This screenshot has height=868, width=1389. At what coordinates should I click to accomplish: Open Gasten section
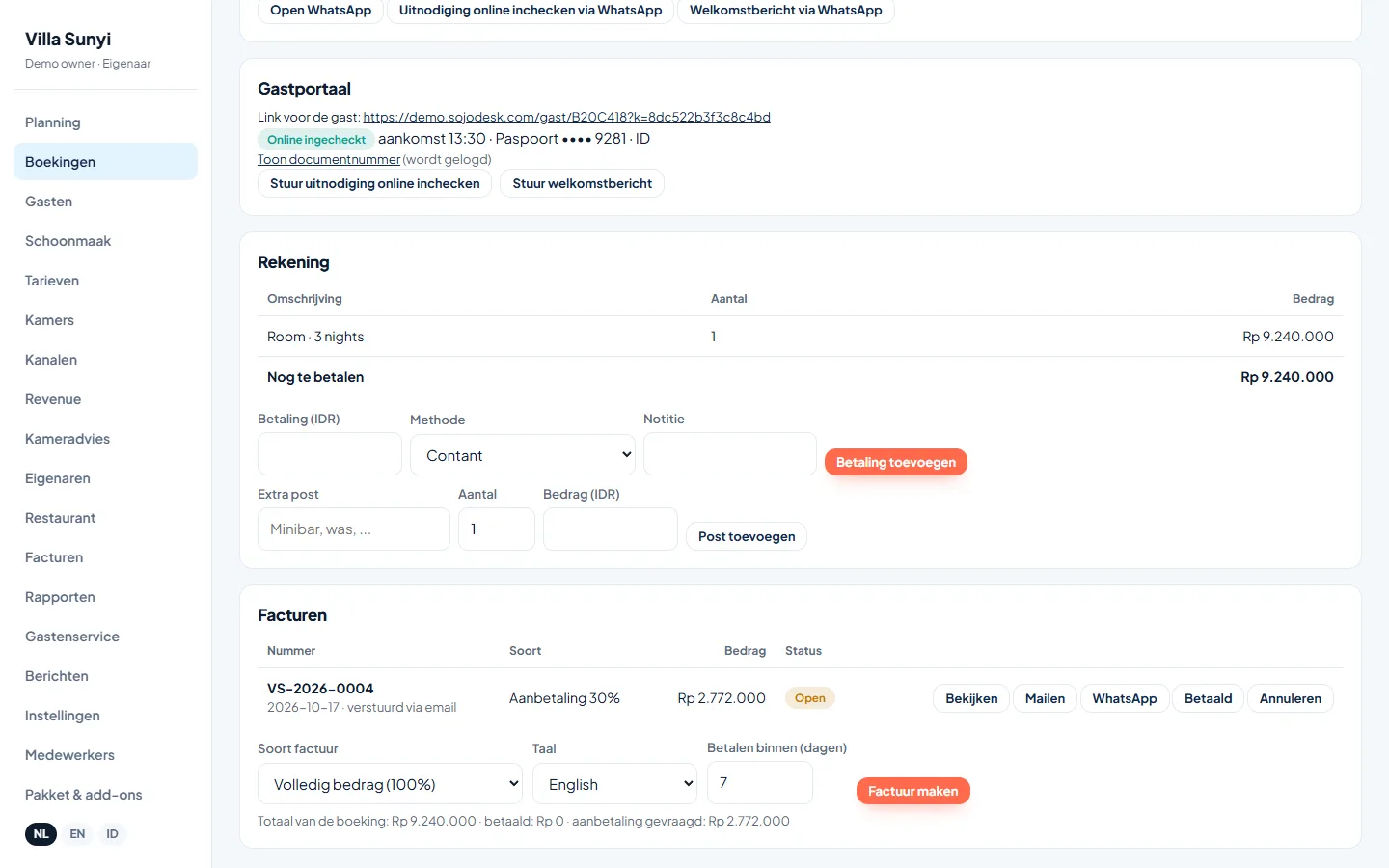tap(105, 202)
